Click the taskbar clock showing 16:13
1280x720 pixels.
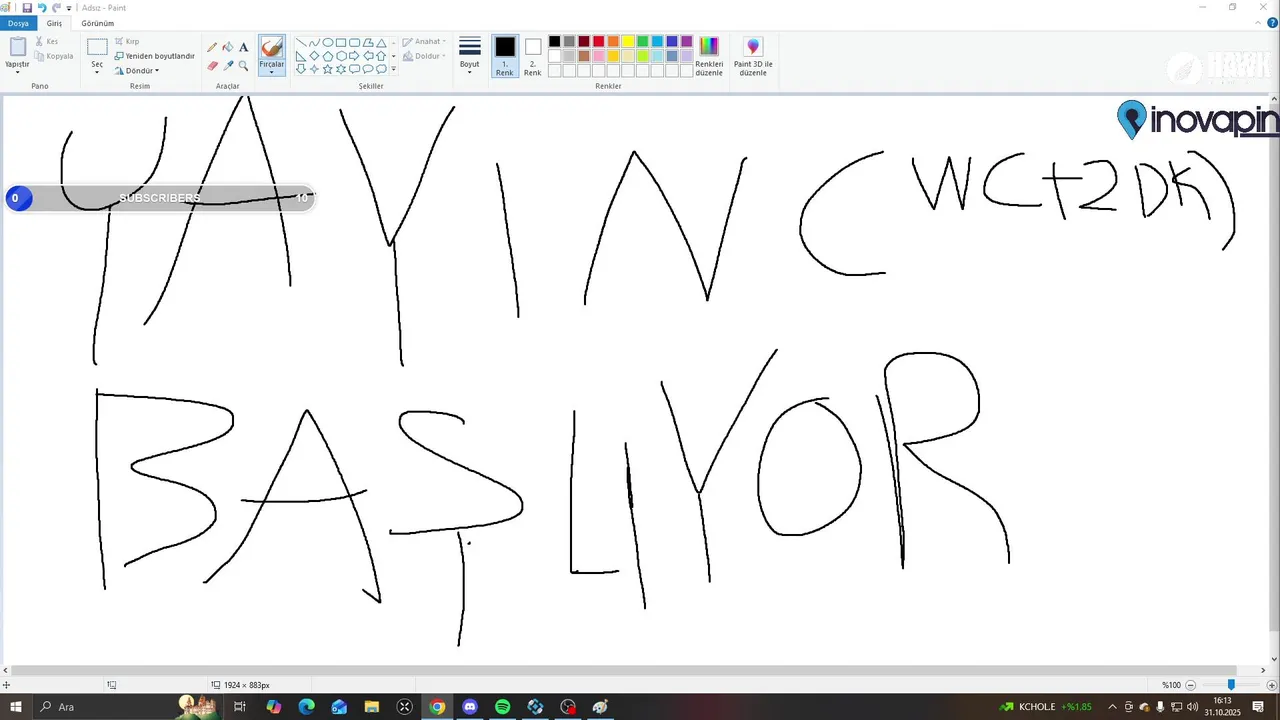(1222, 707)
